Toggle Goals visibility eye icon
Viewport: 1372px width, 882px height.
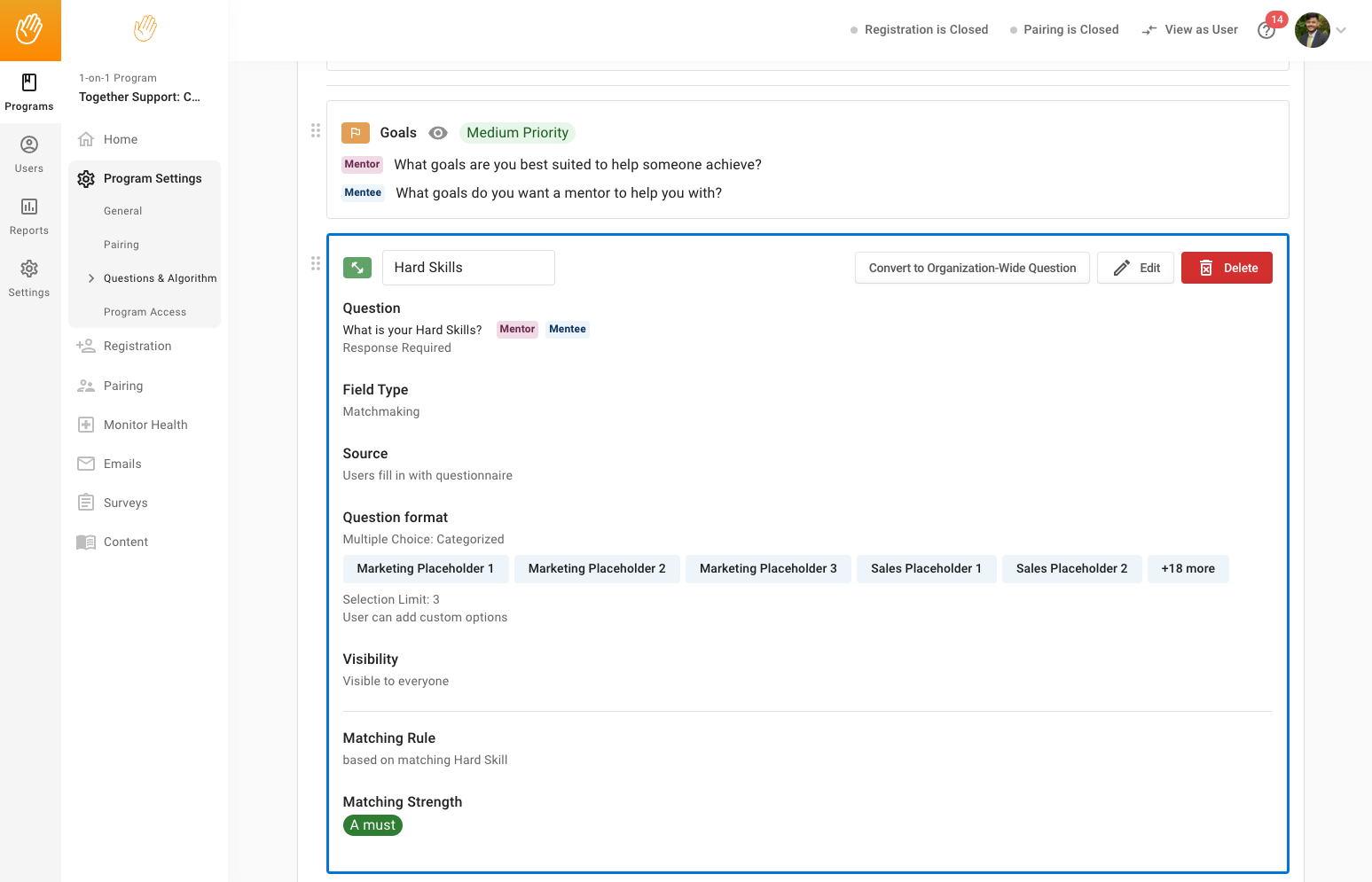pyautogui.click(x=438, y=133)
